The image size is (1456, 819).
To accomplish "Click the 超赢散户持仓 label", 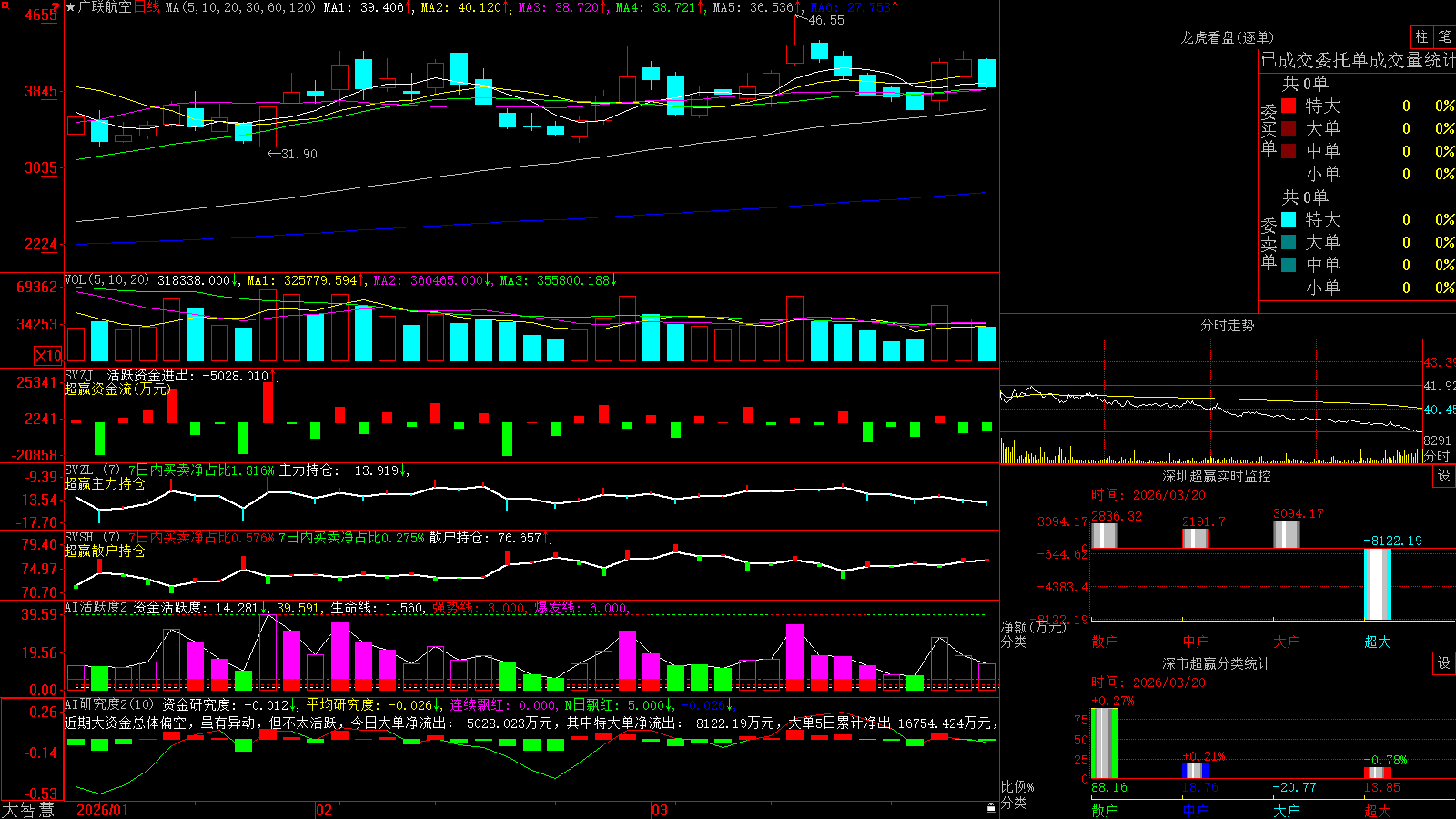I will coord(105,551).
